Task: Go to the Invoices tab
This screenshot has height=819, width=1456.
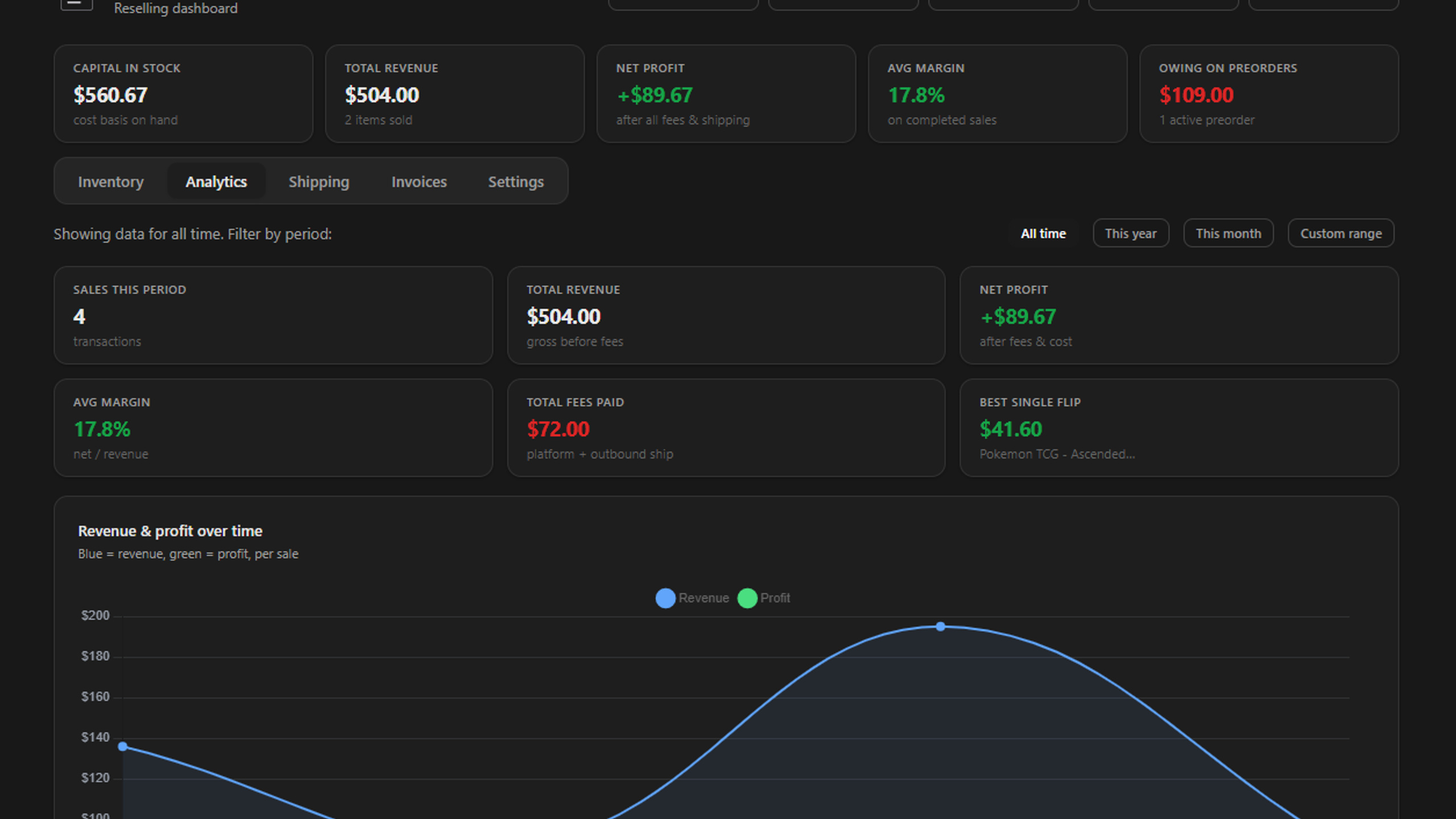Action: coord(419,181)
